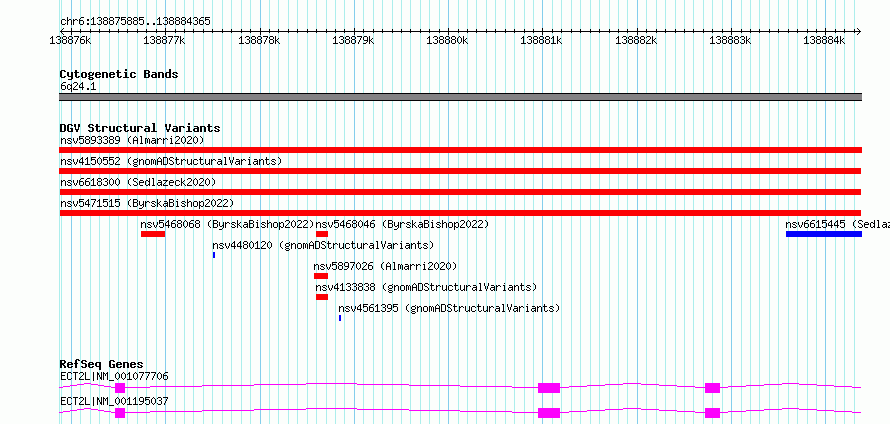This screenshot has height=424, width=890.
Task: Click the nsv4133838 (gnomADStructuralVariants) label
Action: pyautogui.click(x=426, y=287)
